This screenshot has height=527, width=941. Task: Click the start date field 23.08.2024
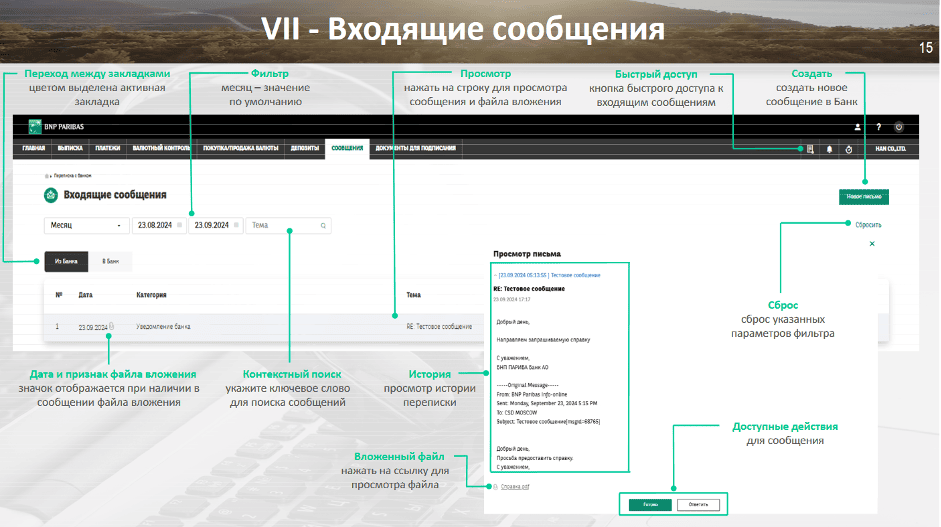[158, 225]
